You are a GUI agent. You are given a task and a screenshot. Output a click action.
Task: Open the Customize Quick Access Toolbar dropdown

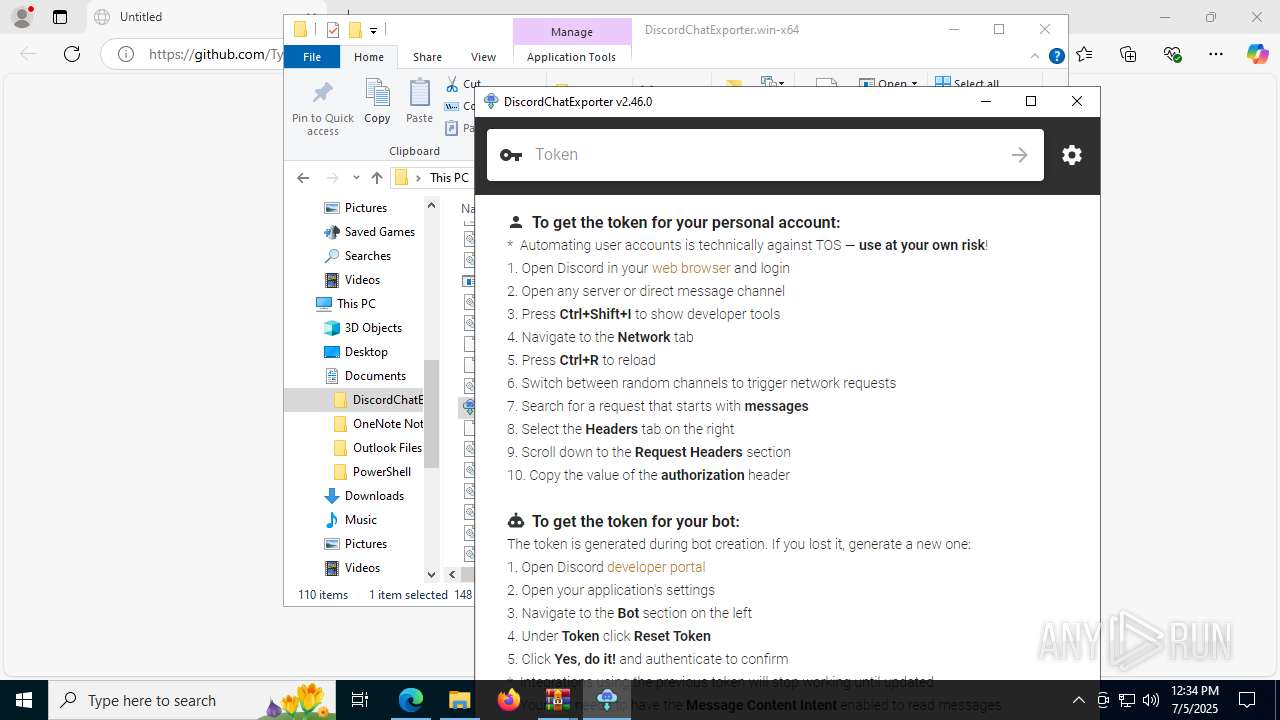(x=373, y=30)
